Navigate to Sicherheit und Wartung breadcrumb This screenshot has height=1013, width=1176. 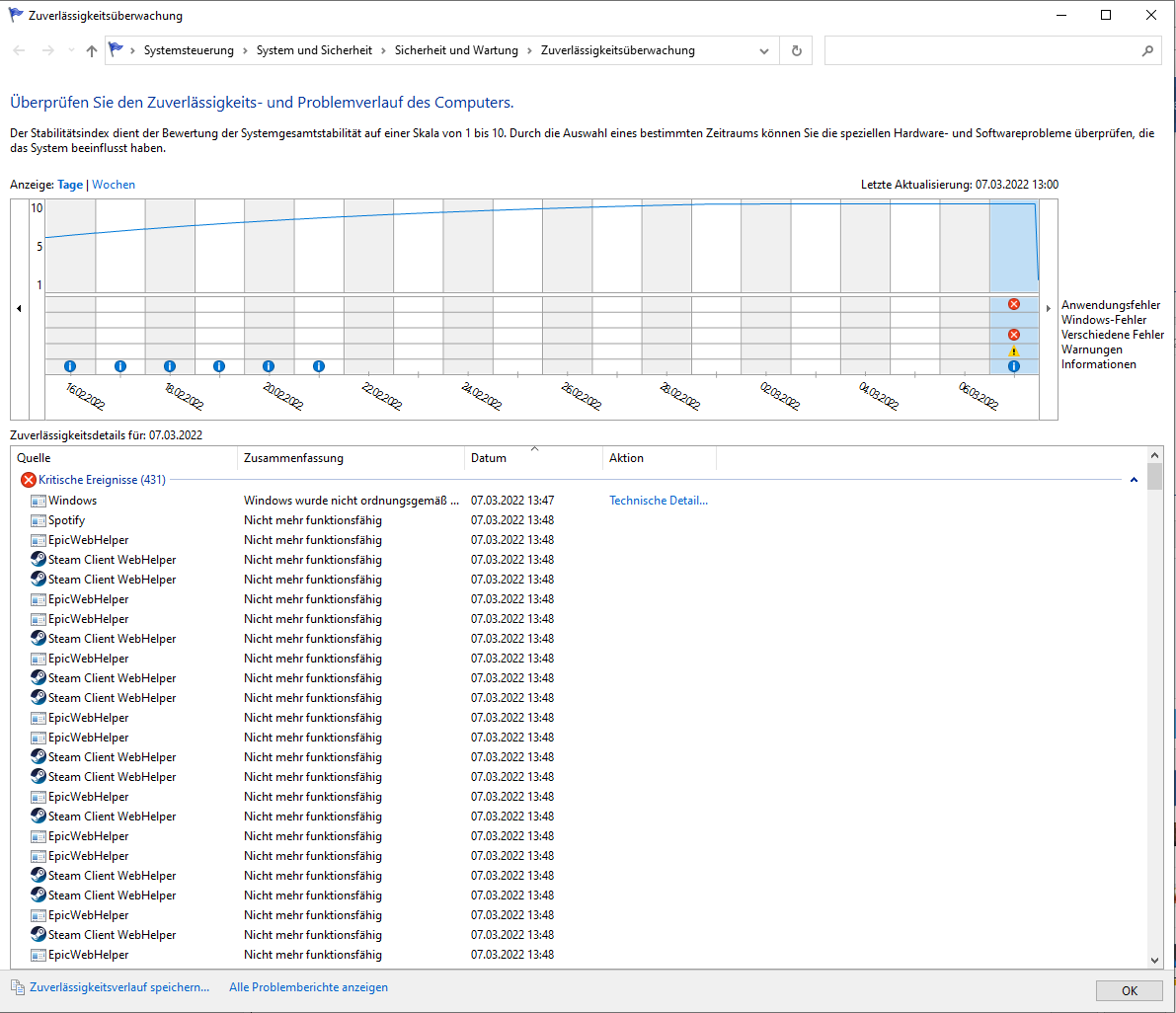(x=456, y=50)
